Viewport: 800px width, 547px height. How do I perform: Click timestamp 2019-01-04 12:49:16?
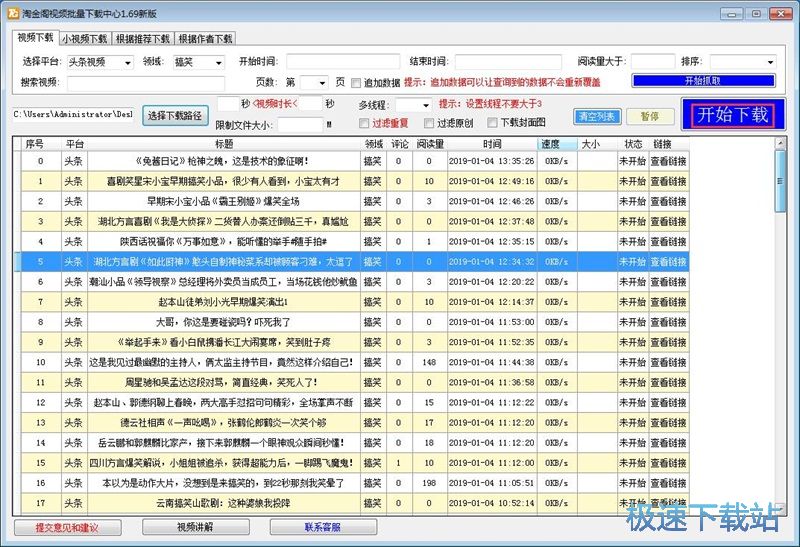[x=492, y=181]
